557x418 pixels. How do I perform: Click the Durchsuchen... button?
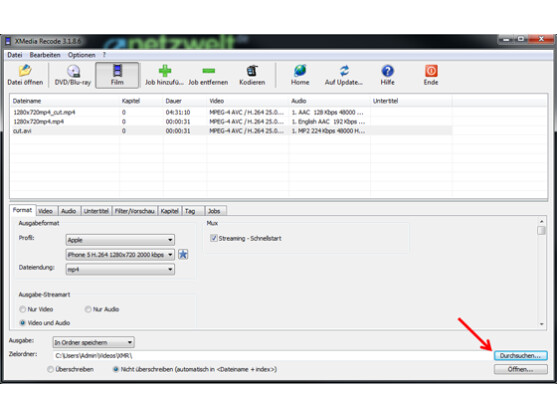pos(520,355)
